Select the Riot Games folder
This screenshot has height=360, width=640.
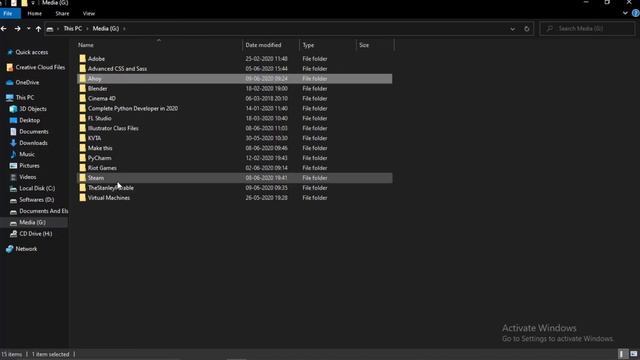(x=102, y=168)
